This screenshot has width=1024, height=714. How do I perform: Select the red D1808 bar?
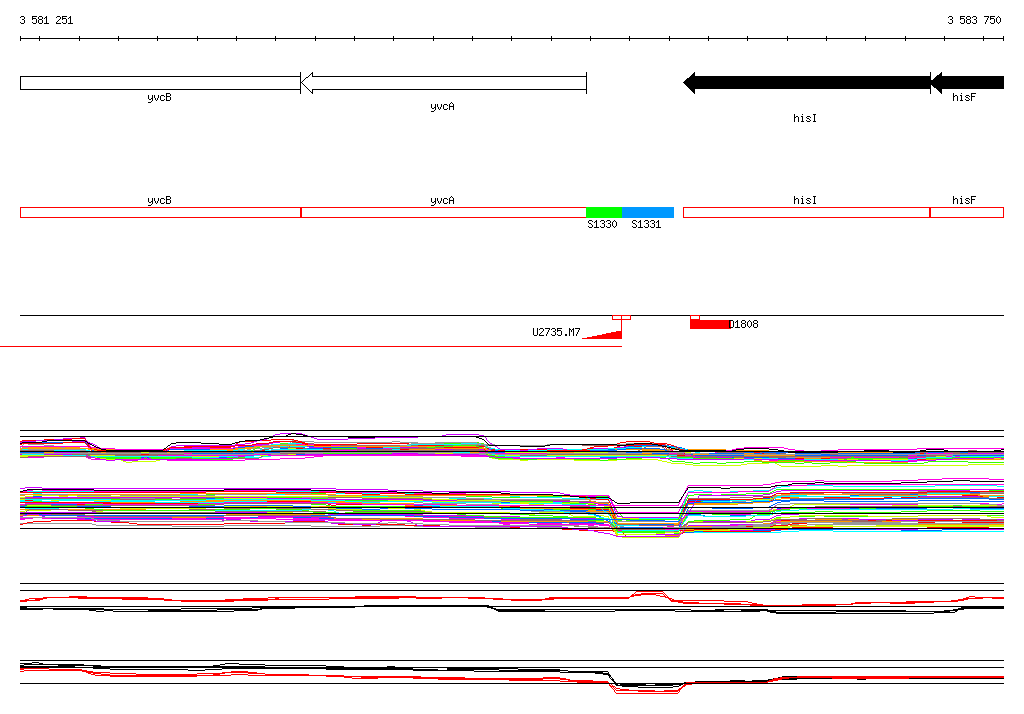click(x=709, y=324)
